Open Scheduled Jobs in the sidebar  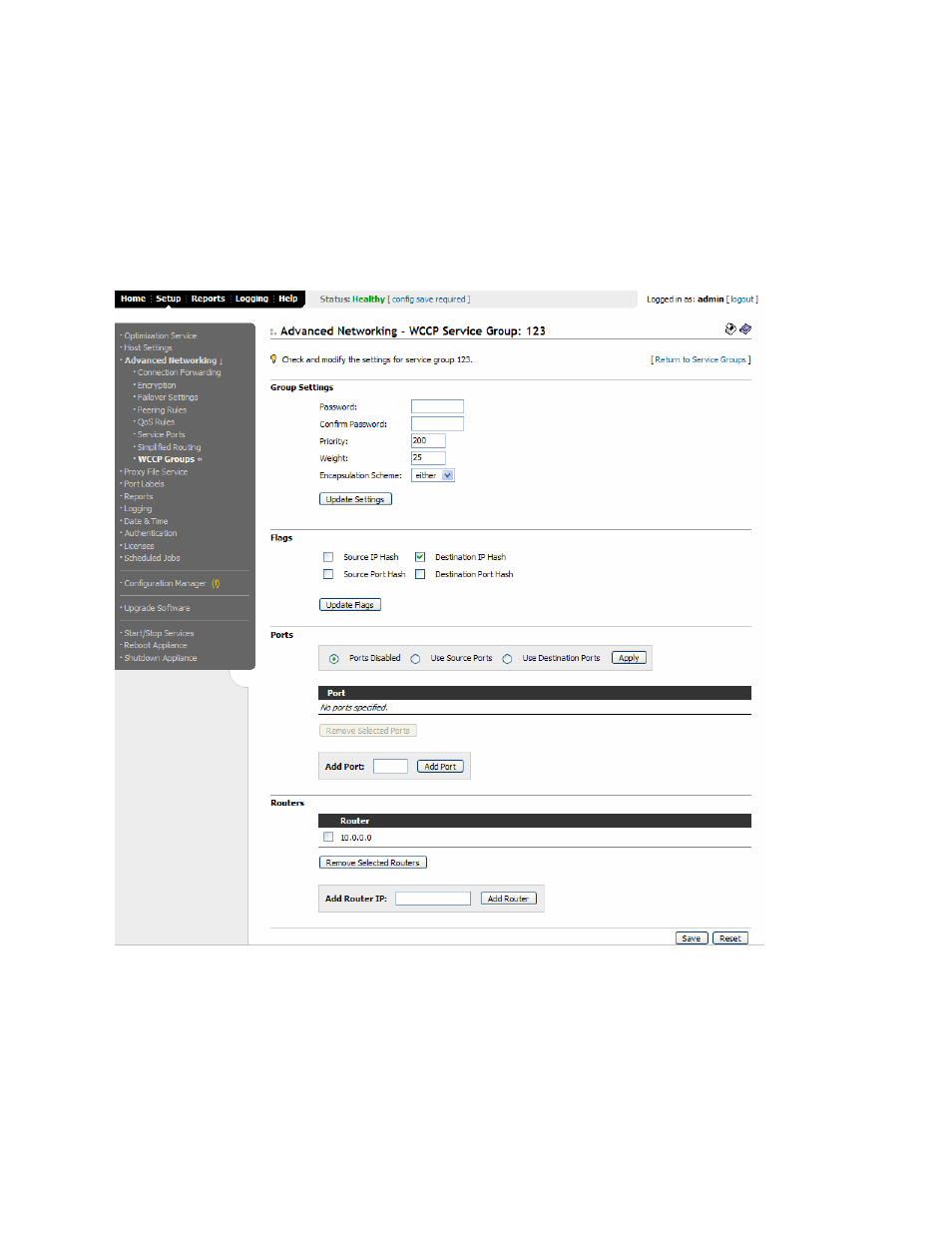pos(152,558)
